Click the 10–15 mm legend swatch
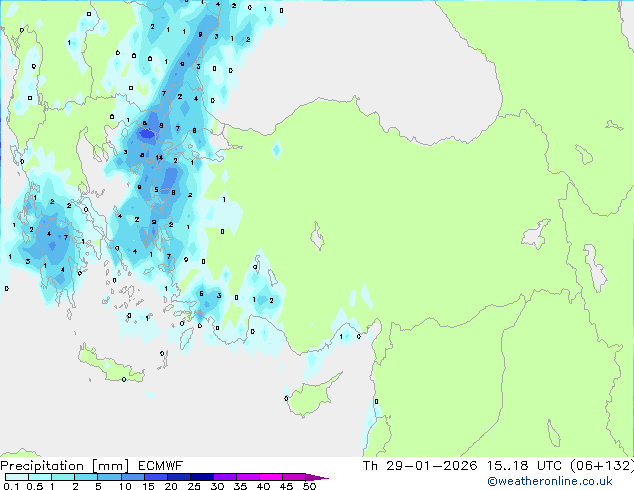This screenshot has height=490, width=634. pos(133,477)
